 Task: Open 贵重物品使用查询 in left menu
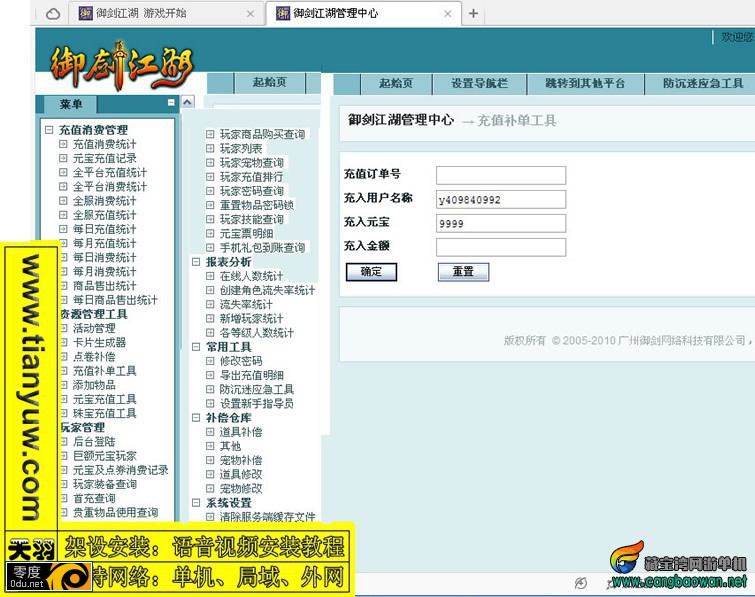pos(115,513)
